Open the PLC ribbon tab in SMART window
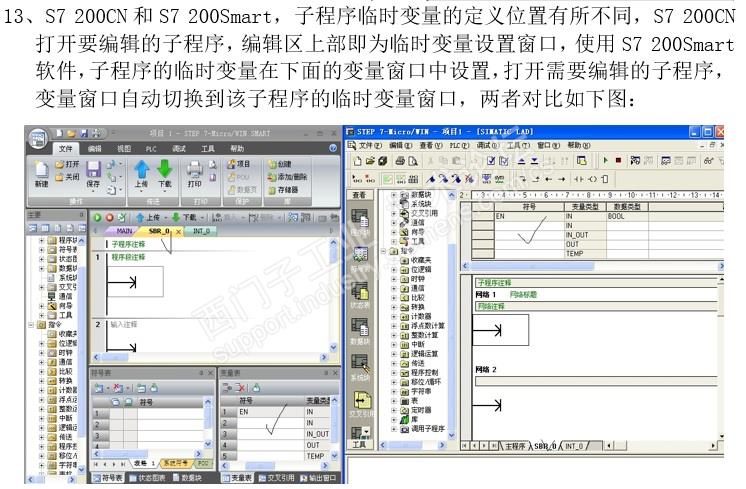The height and width of the screenshot is (489, 746). click(x=151, y=149)
